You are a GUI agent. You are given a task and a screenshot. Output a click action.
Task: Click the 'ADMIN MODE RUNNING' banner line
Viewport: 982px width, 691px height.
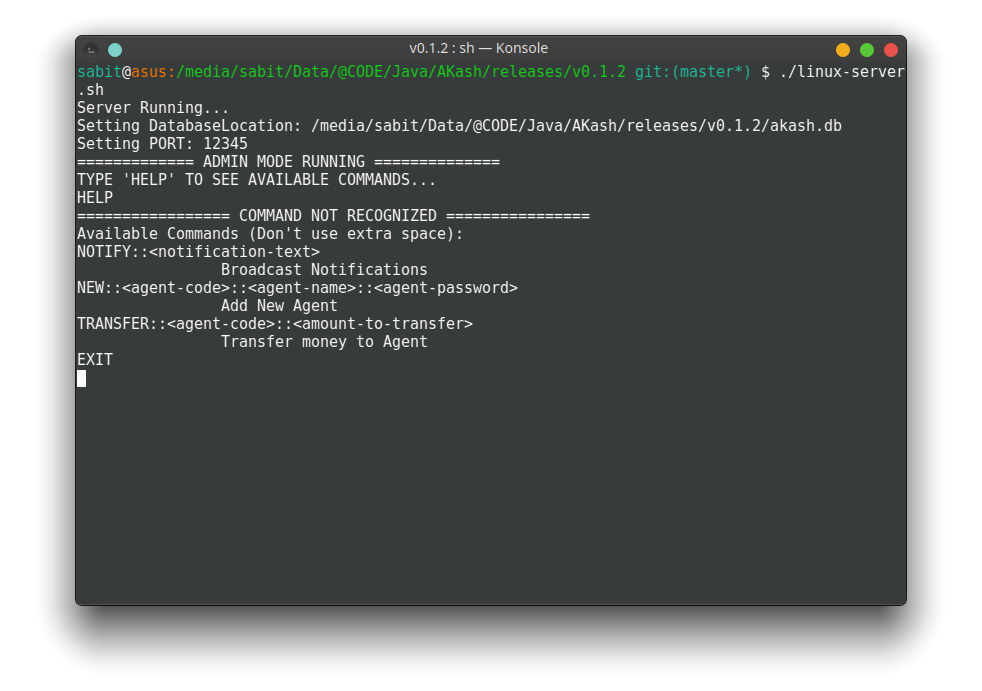tap(288, 162)
